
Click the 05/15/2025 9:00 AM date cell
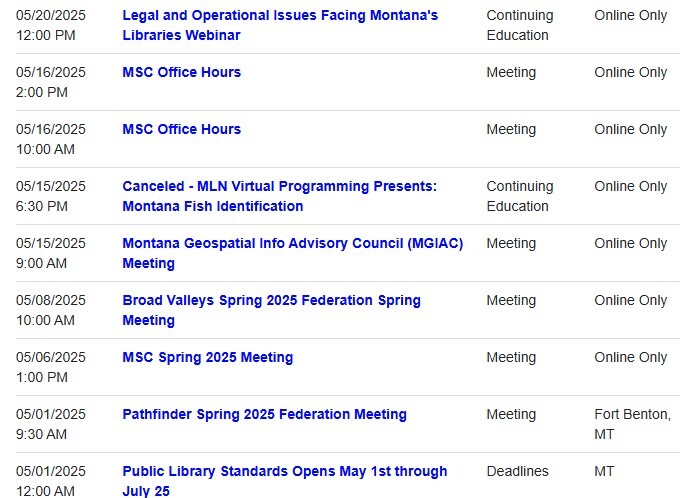tap(51, 253)
